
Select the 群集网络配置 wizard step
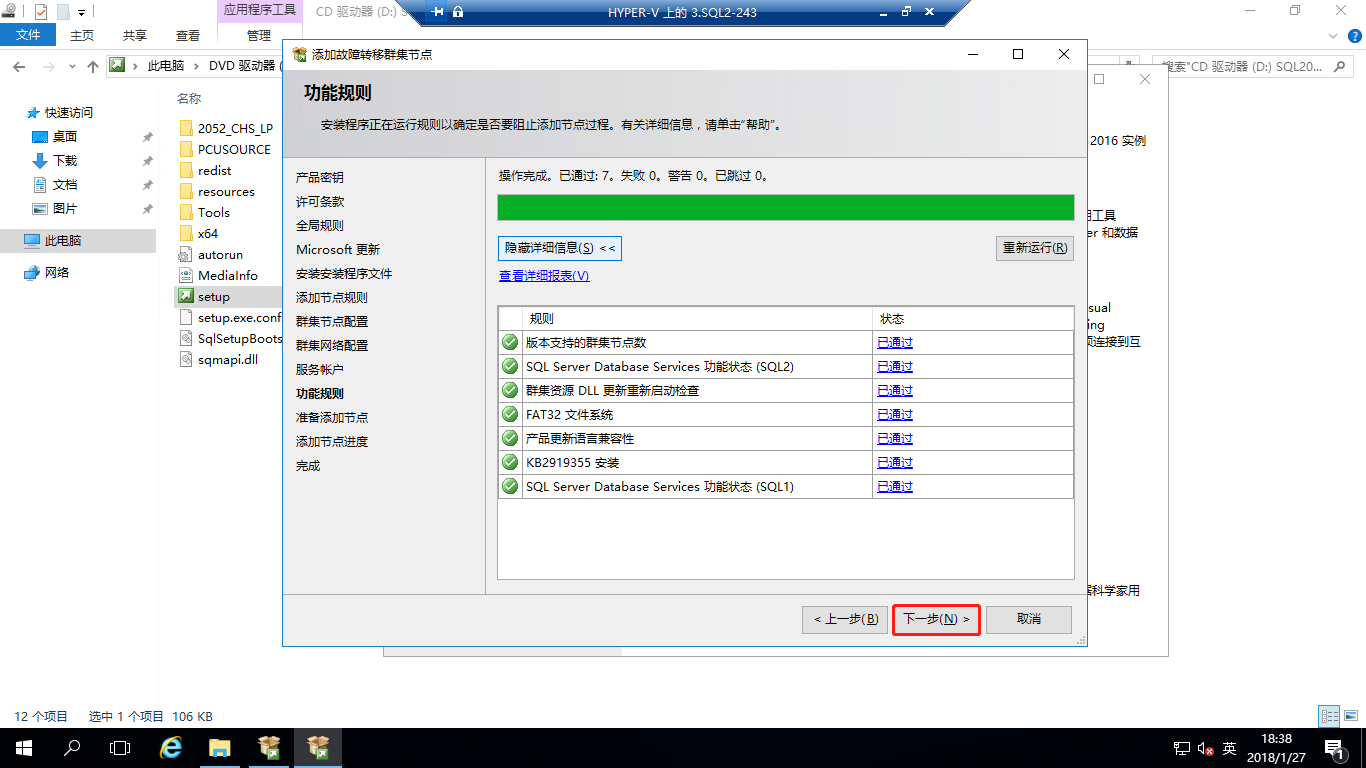(332, 346)
